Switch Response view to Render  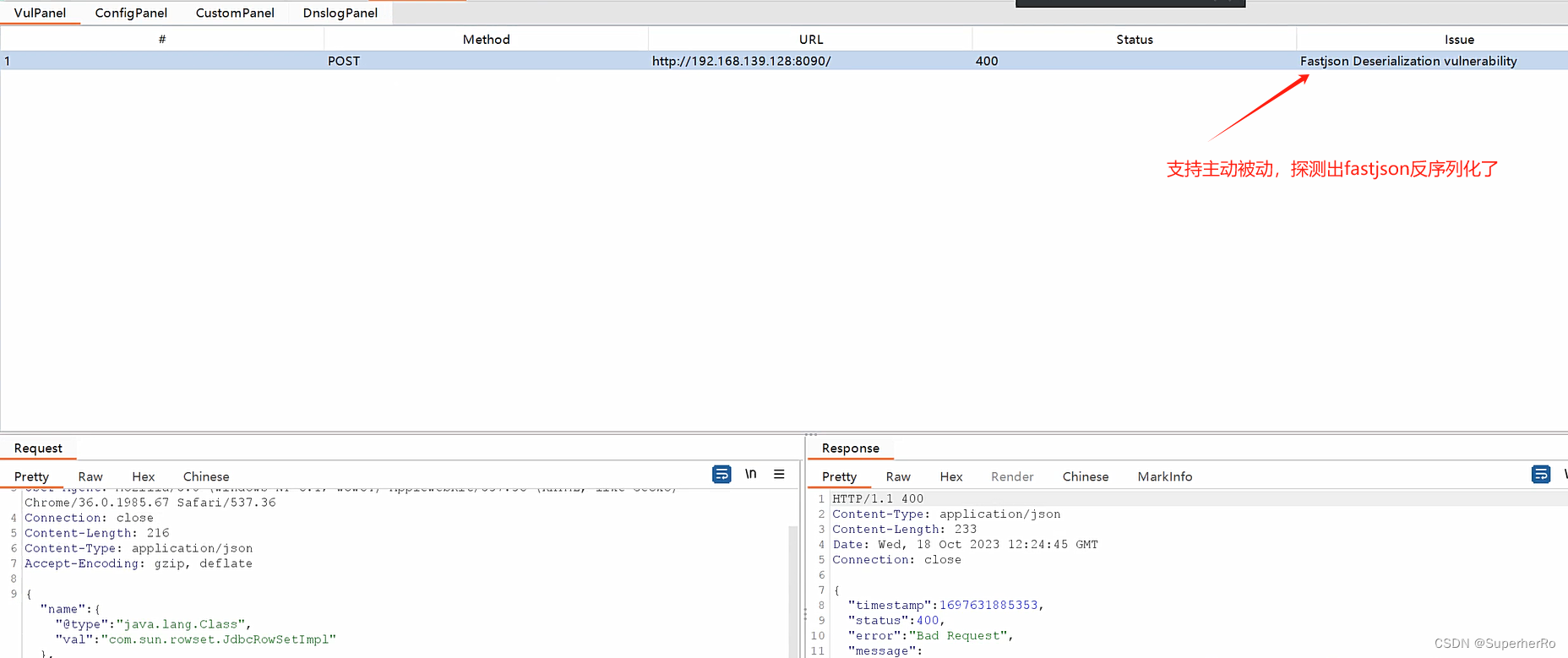(x=1012, y=476)
